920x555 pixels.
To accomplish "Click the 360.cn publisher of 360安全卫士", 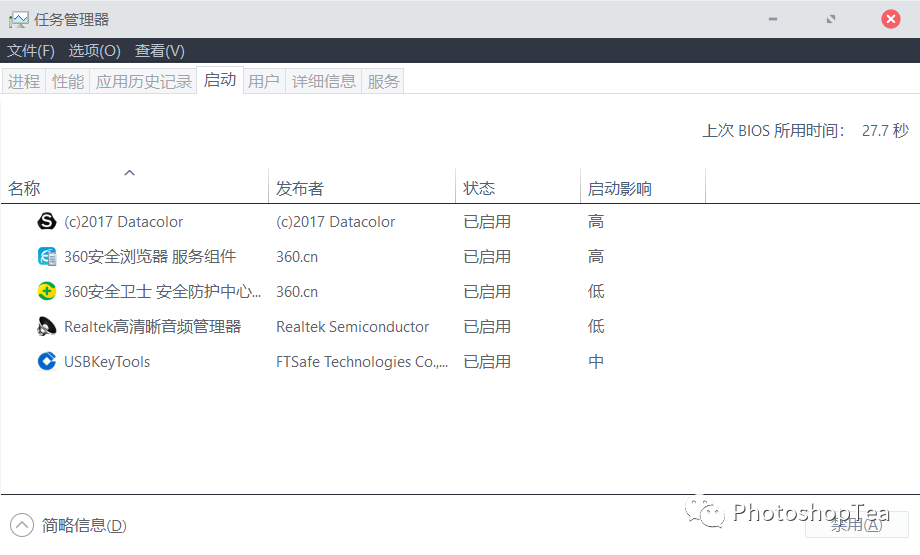I will [x=297, y=292].
